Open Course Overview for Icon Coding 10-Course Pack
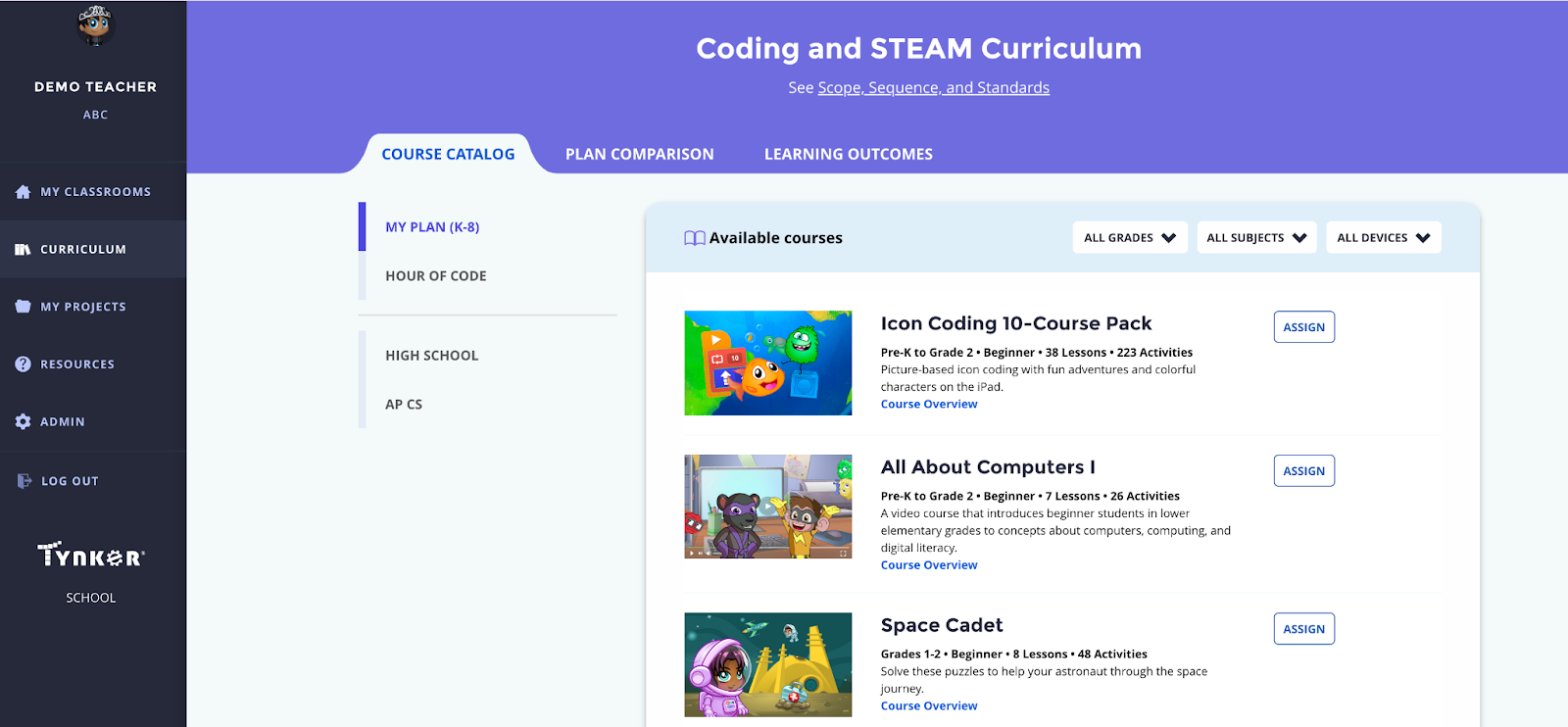 (x=929, y=404)
